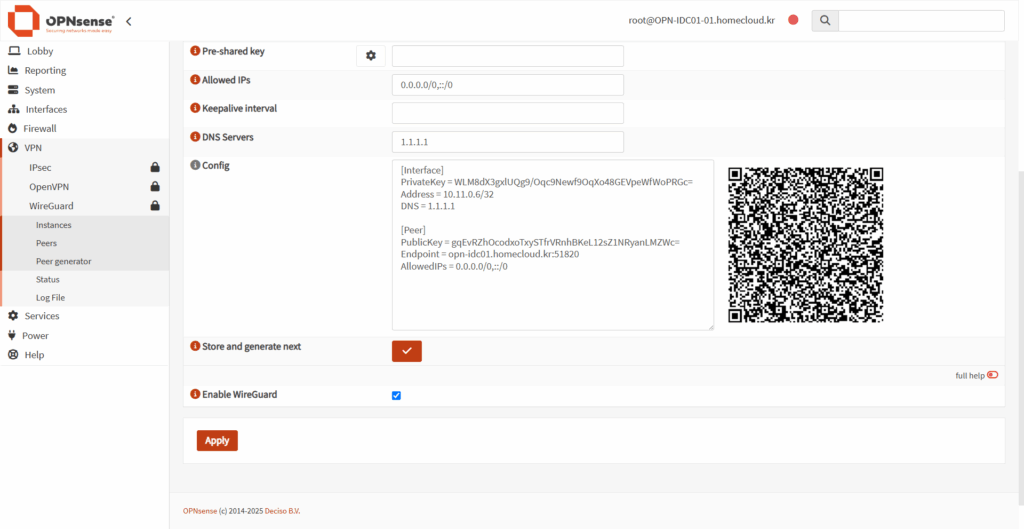Click the Deciso B.V. footer link
1024x529 pixels.
click(x=282, y=511)
